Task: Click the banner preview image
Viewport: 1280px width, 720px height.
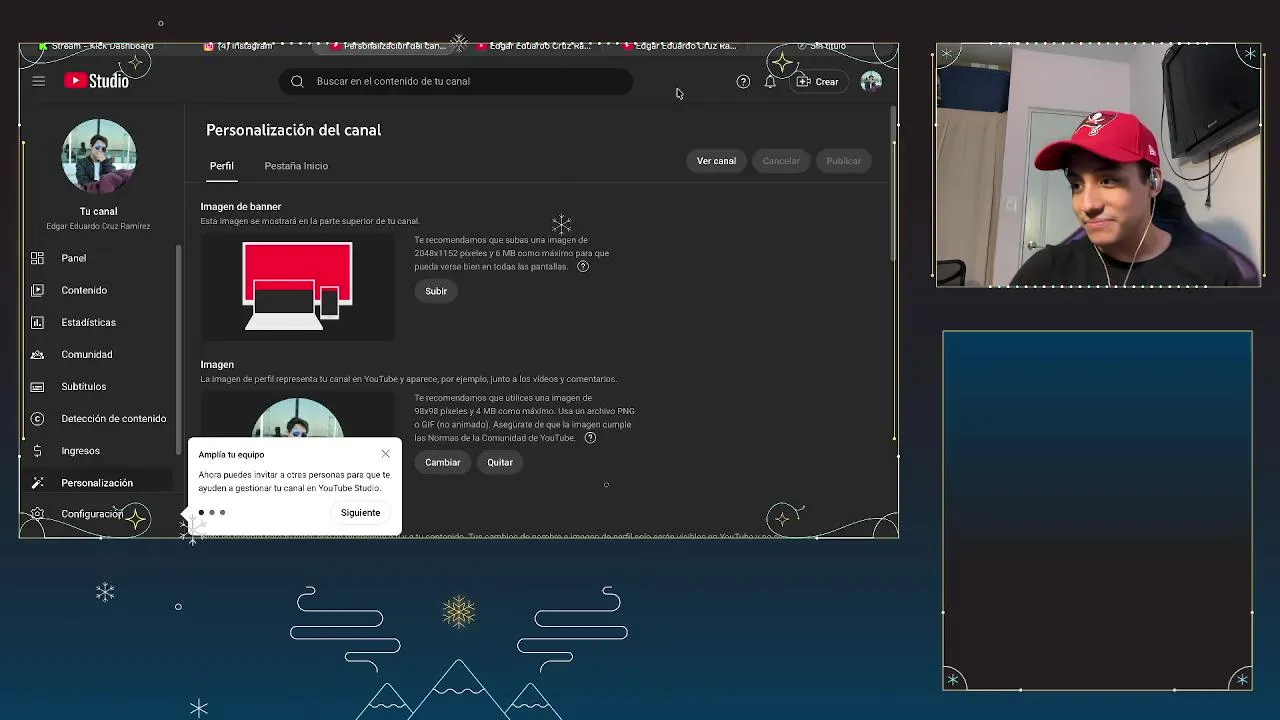Action: pyautogui.click(x=297, y=286)
